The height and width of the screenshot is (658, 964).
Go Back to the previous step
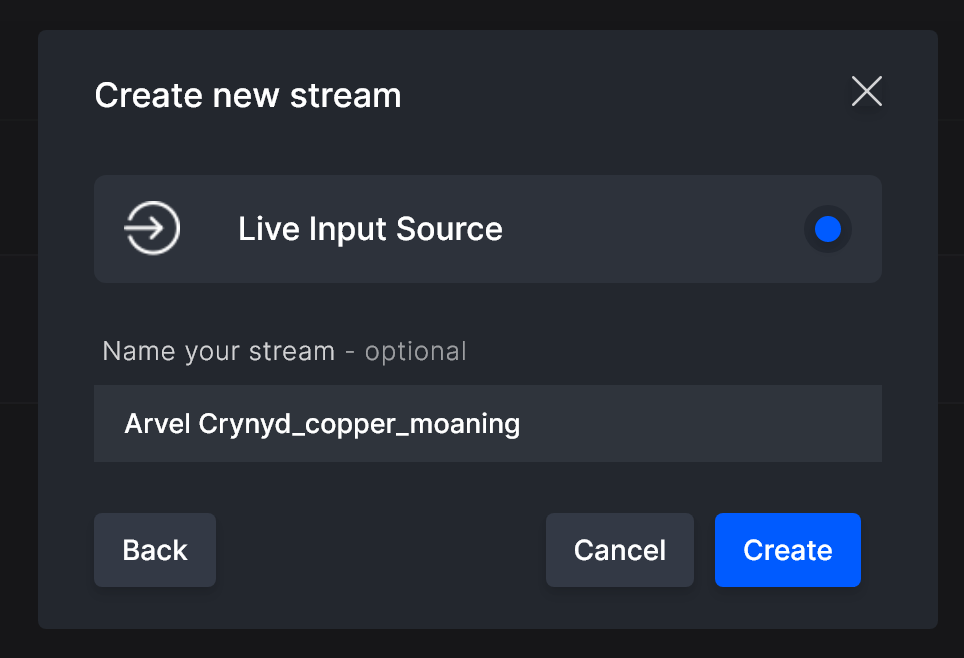pos(155,550)
